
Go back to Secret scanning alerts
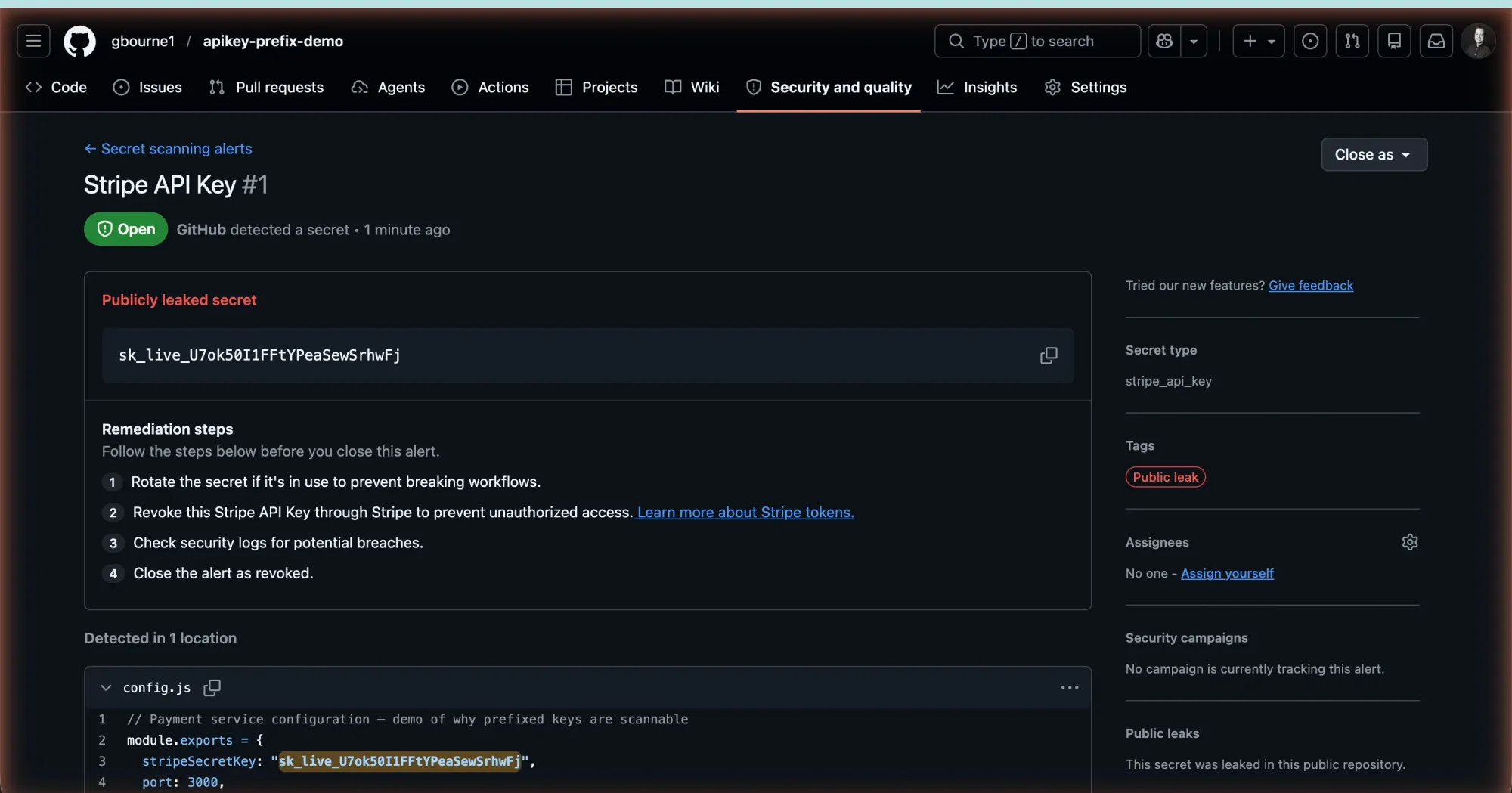[x=168, y=149]
